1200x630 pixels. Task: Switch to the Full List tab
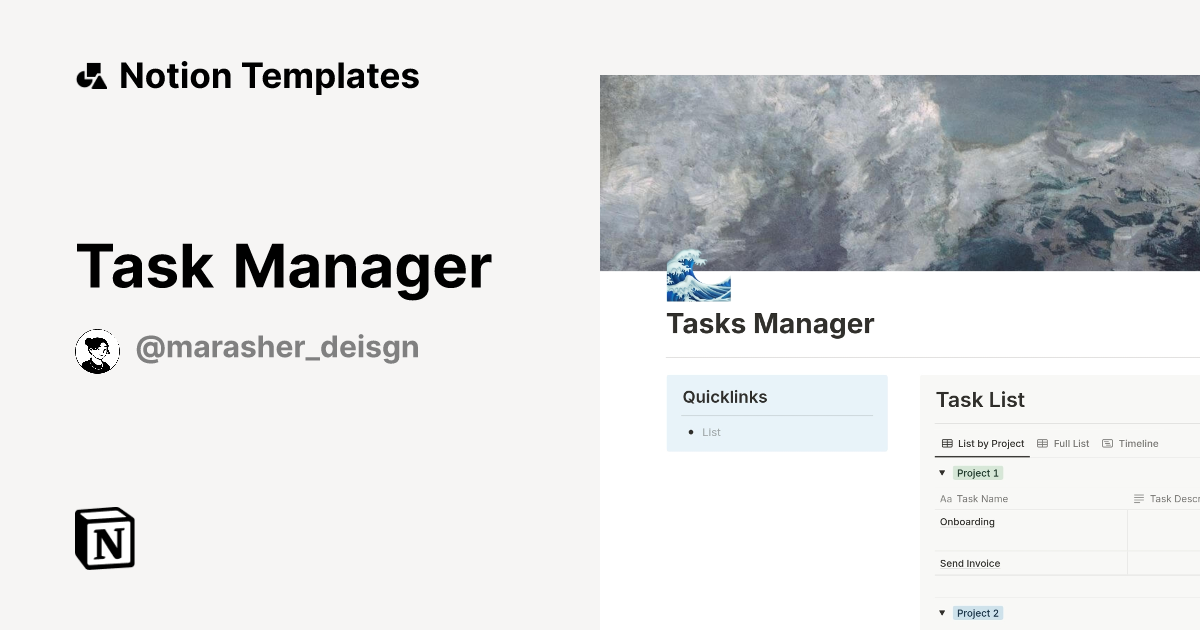coord(1070,443)
